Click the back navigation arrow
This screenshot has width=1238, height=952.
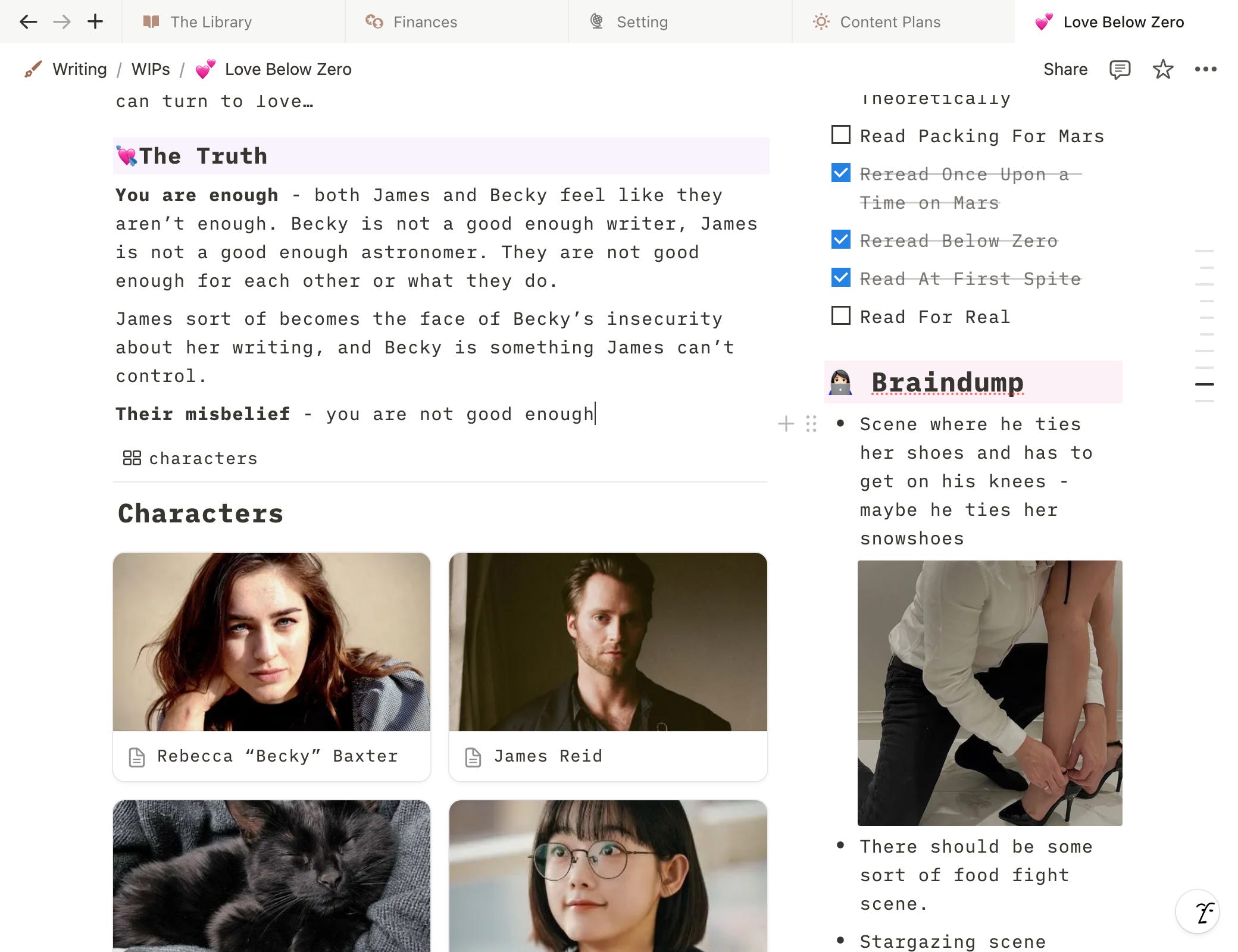28,22
